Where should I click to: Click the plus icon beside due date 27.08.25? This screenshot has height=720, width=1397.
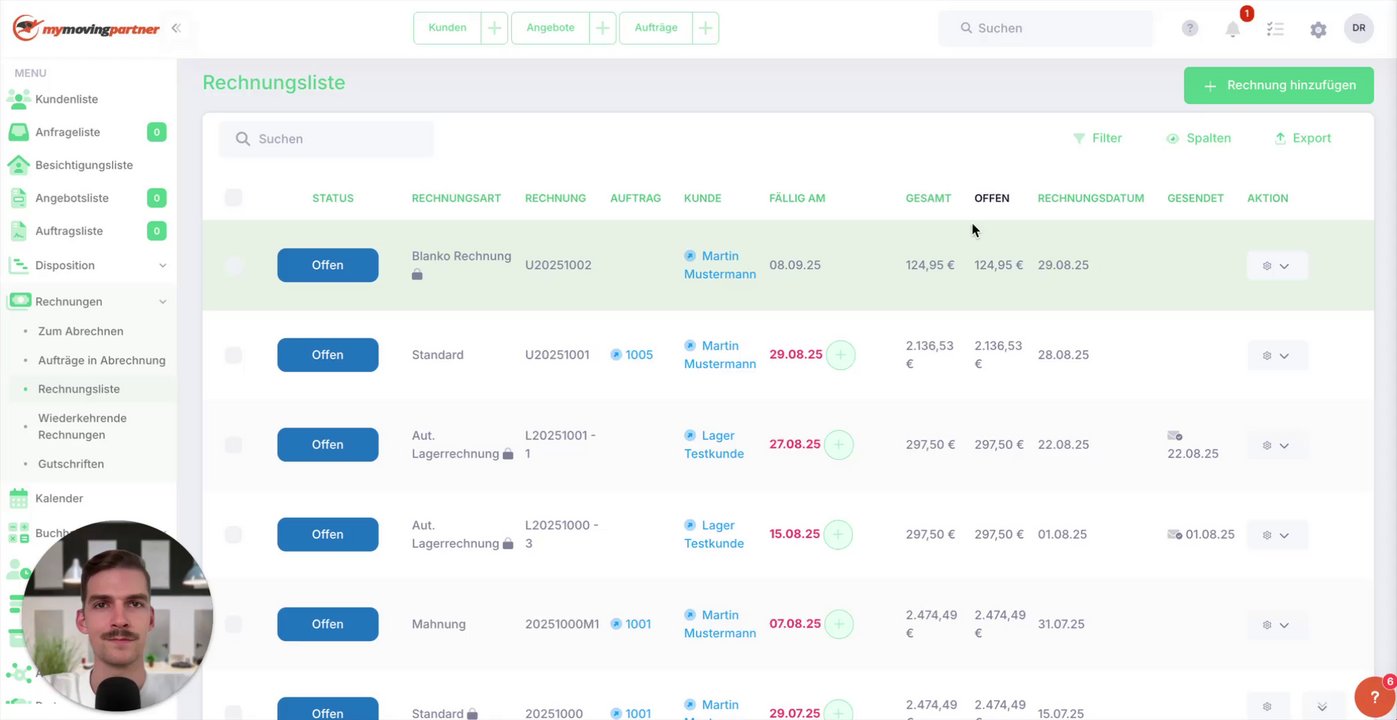(838, 445)
